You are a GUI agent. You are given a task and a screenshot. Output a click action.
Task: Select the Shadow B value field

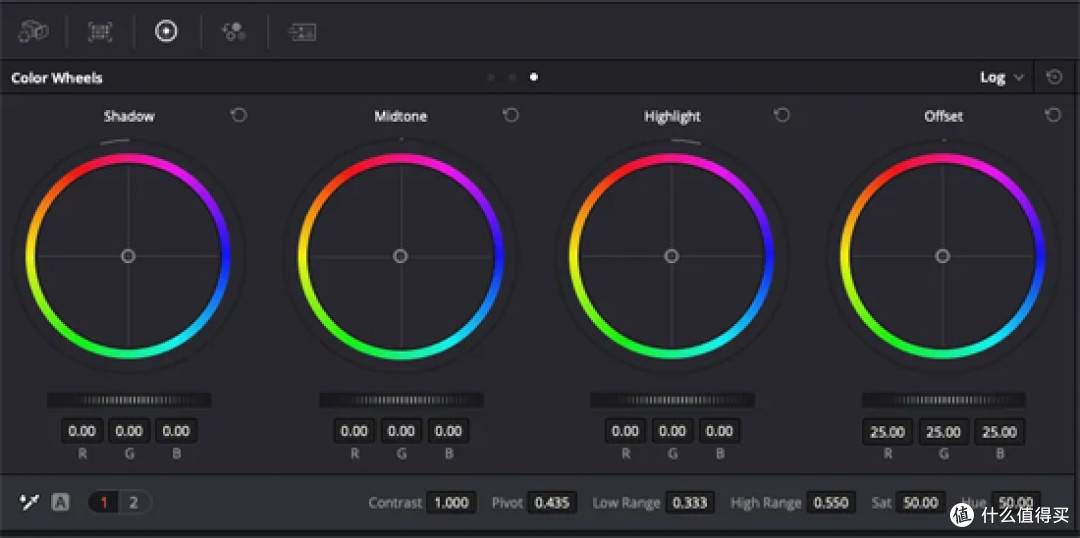(x=176, y=431)
